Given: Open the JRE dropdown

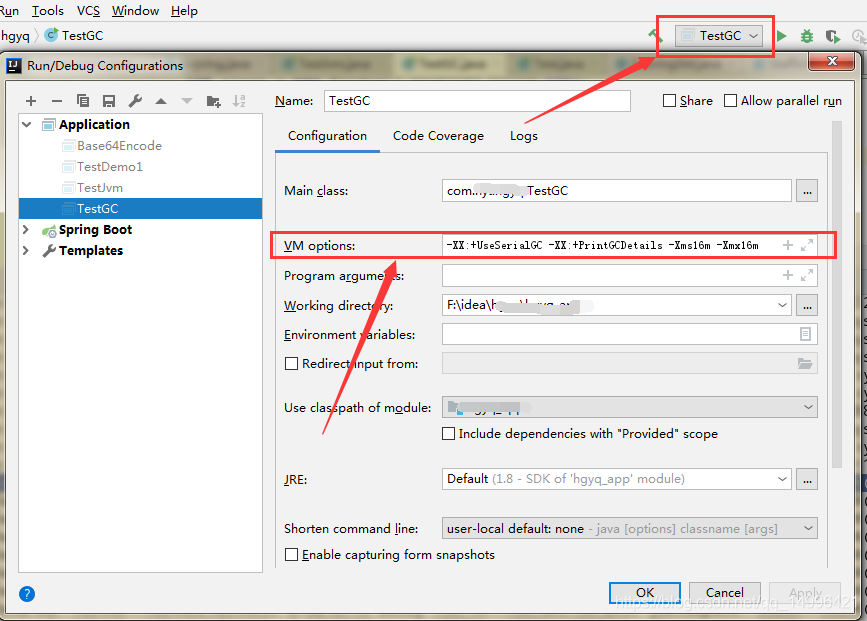Looking at the screenshot, I should click(782, 479).
